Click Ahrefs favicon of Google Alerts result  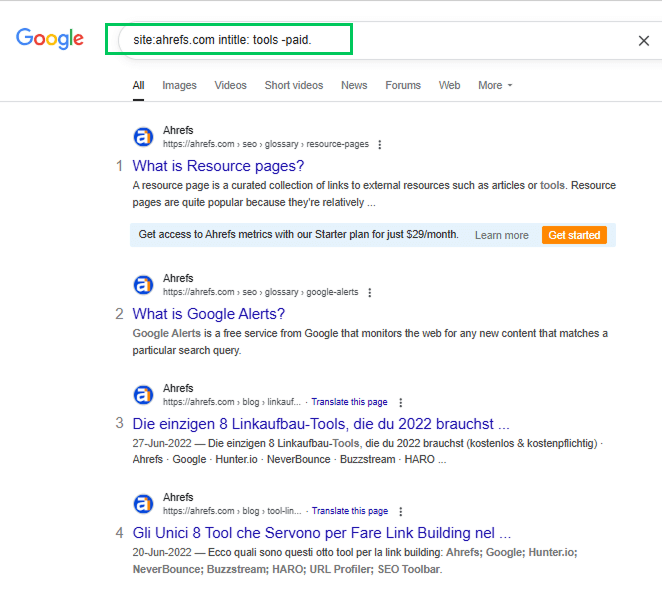143,285
